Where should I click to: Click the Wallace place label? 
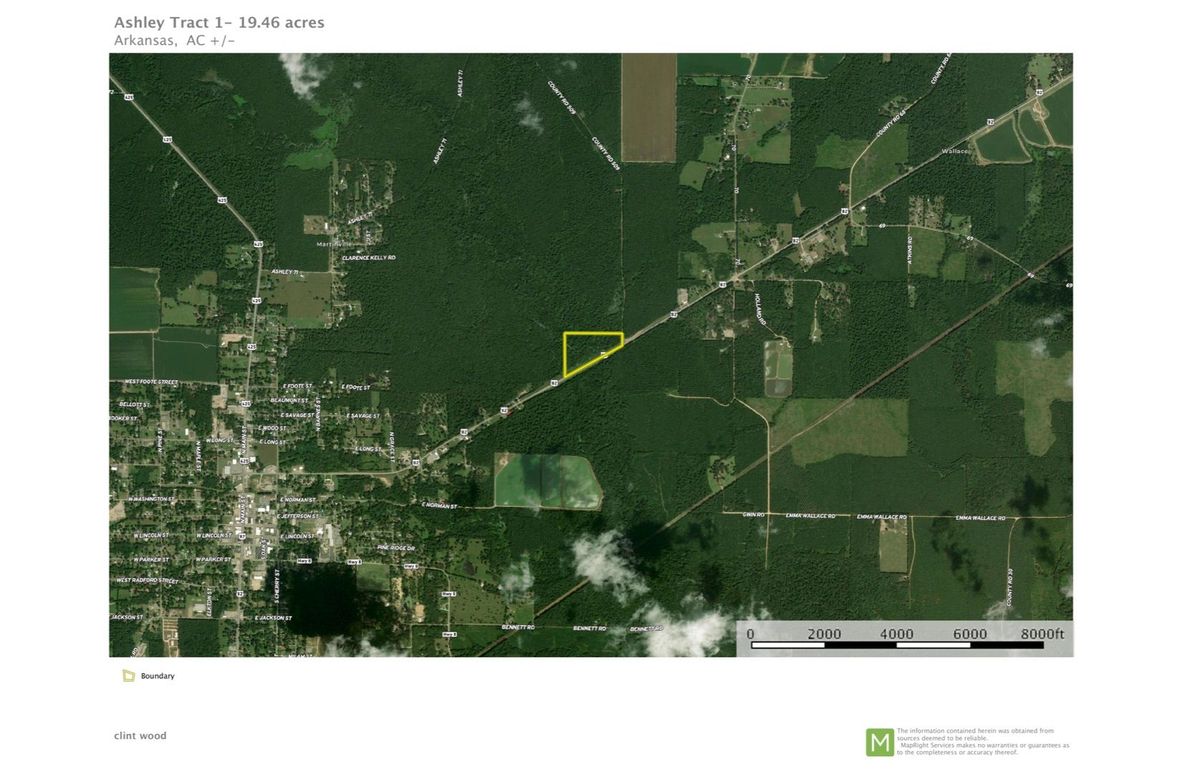coord(956,152)
